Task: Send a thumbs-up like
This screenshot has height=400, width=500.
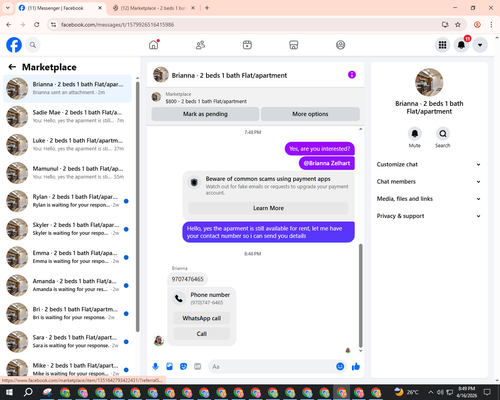Action: (x=356, y=367)
